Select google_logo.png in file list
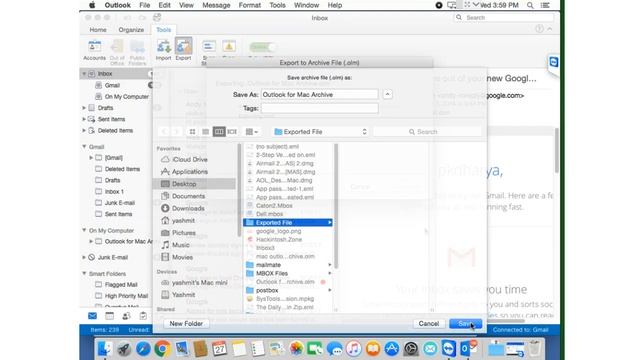 point(278,231)
